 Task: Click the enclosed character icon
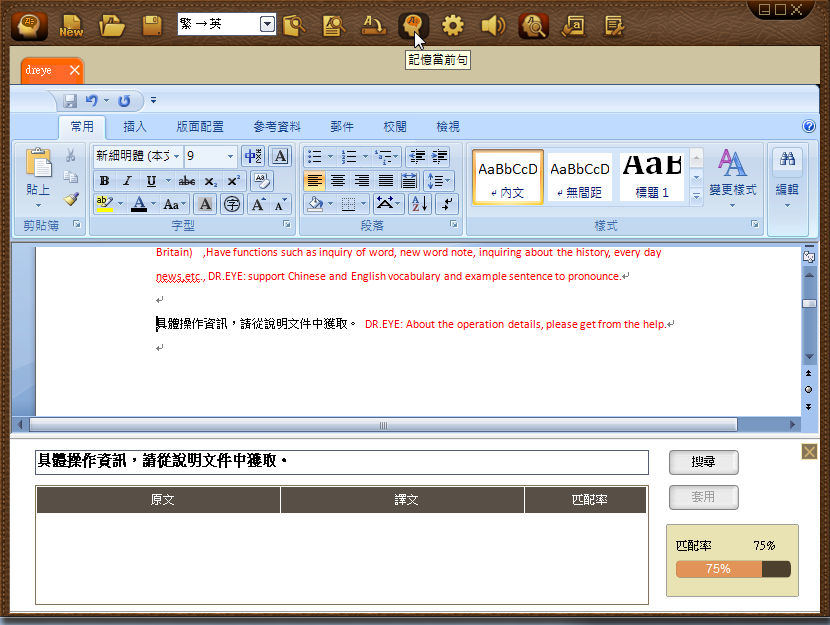[232, 204]
